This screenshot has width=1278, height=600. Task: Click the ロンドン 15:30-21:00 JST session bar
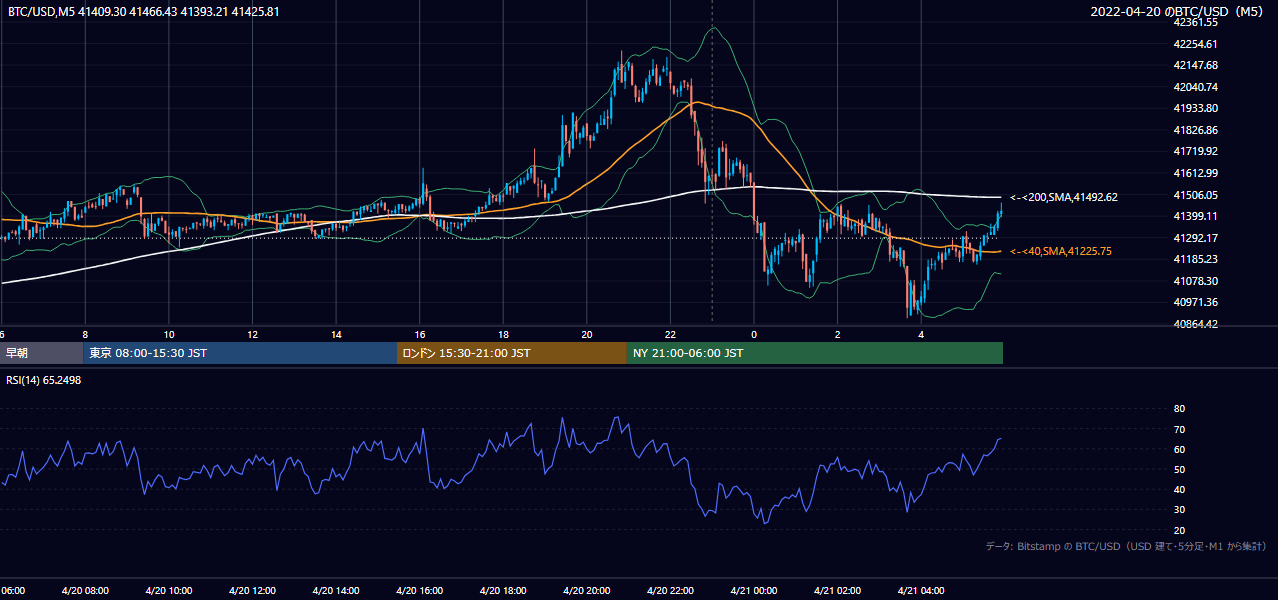coord(512,353)
